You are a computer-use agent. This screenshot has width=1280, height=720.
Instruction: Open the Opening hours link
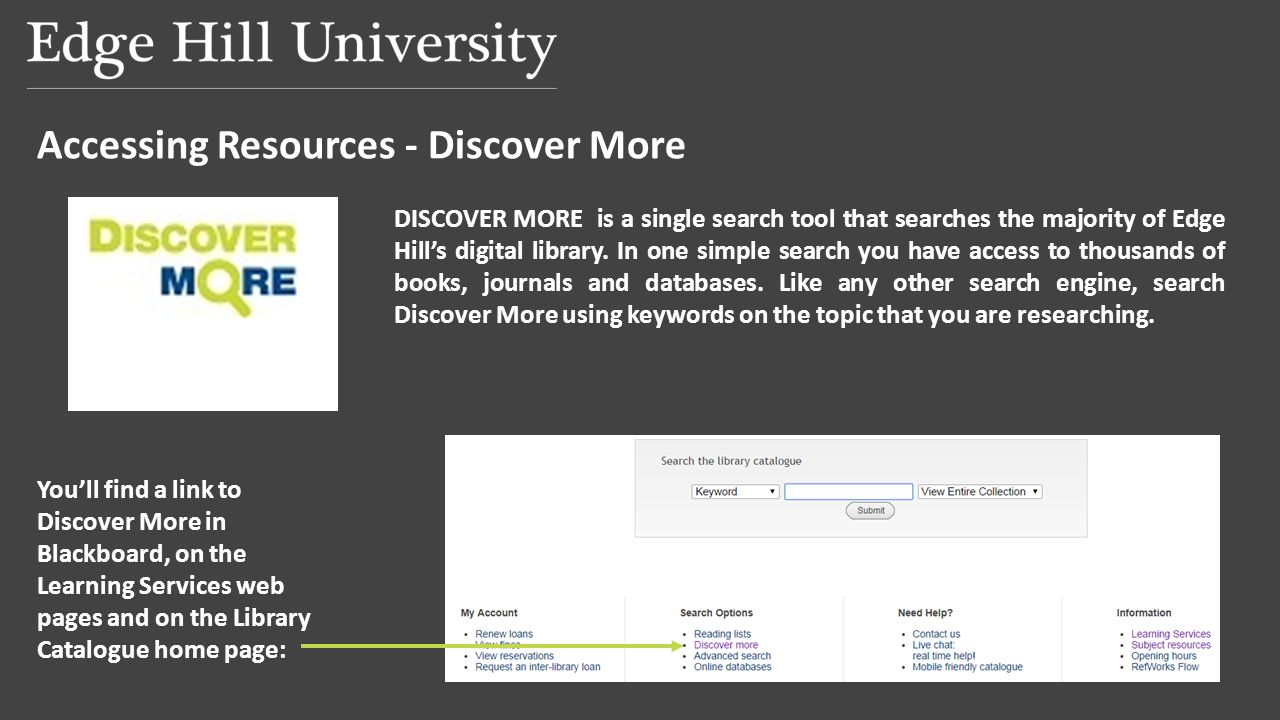tap(1163, 656)
